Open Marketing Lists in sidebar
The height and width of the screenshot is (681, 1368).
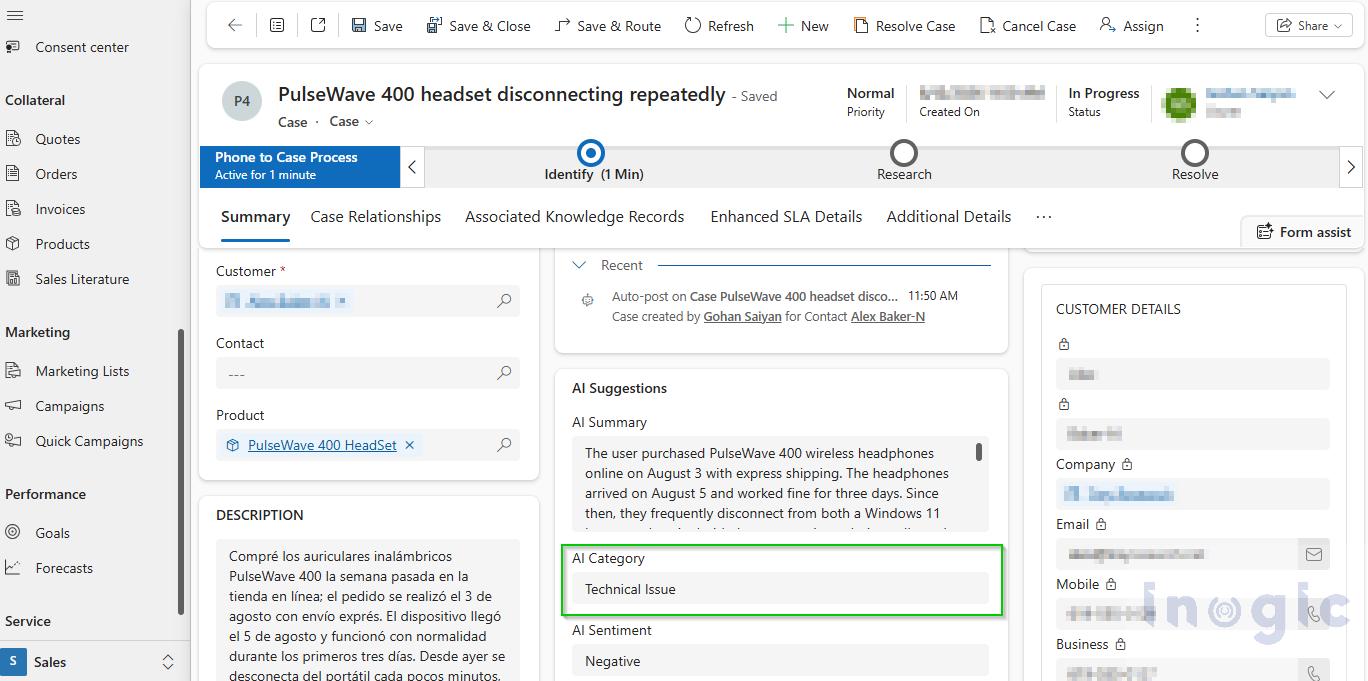click(x=82, y=371)
